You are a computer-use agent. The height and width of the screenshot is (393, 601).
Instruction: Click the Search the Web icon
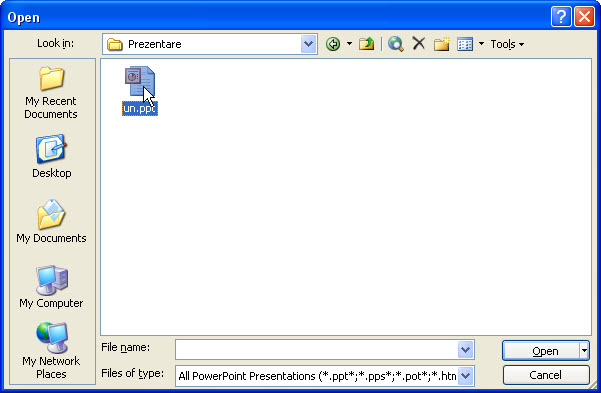(396, 44)
